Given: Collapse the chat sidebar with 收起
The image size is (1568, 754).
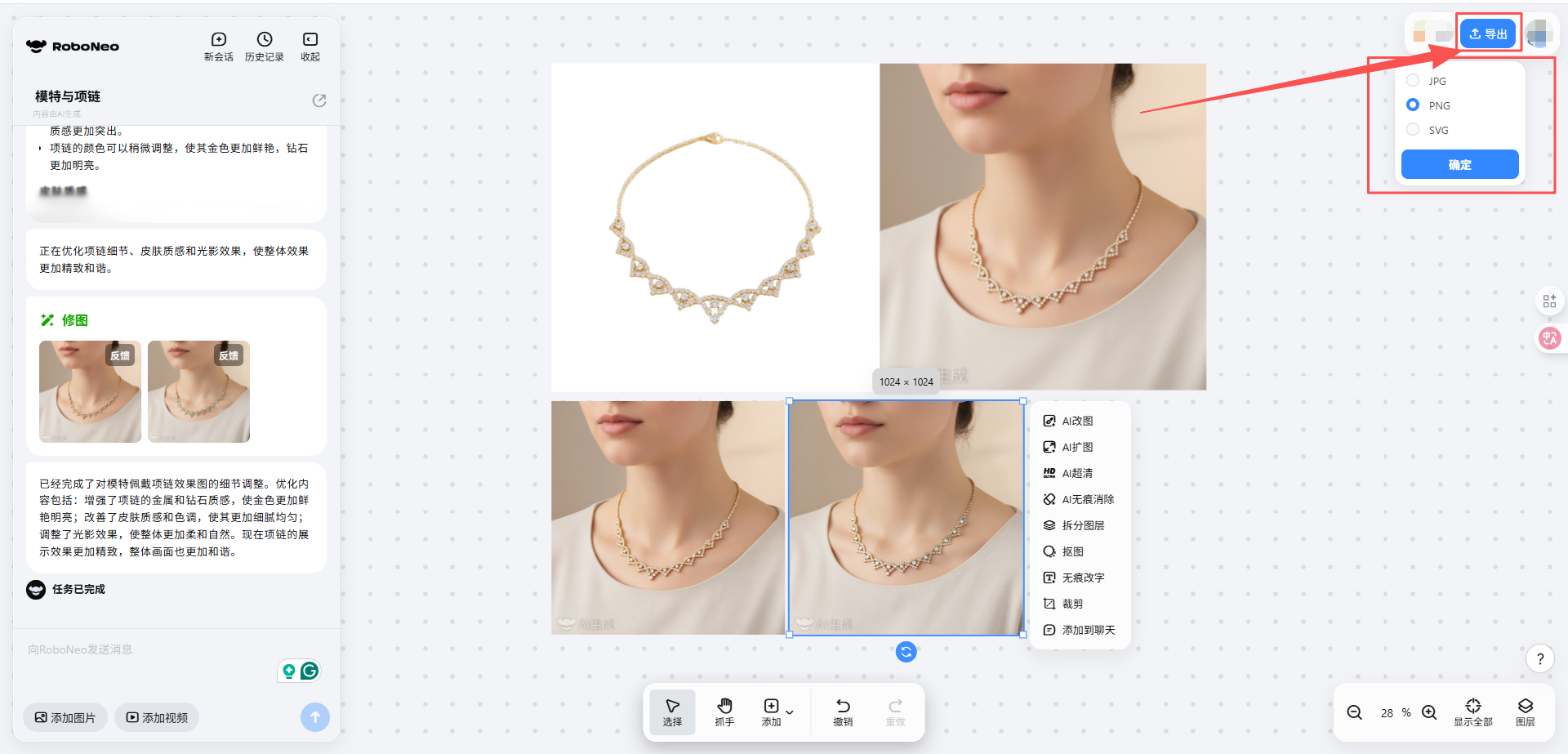Looking at the screenshot, I should [310, 46].
